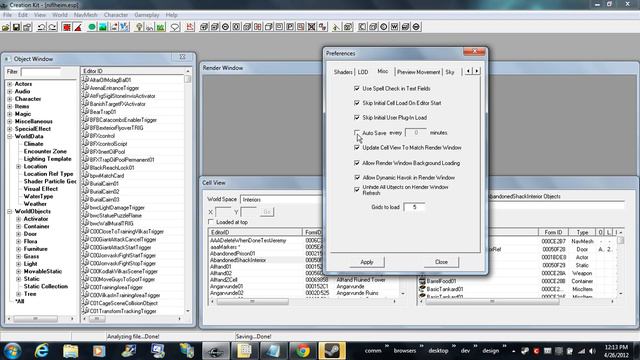
Task: Open the World Space dropdown showing Interiors
Action: pos(281,200)
